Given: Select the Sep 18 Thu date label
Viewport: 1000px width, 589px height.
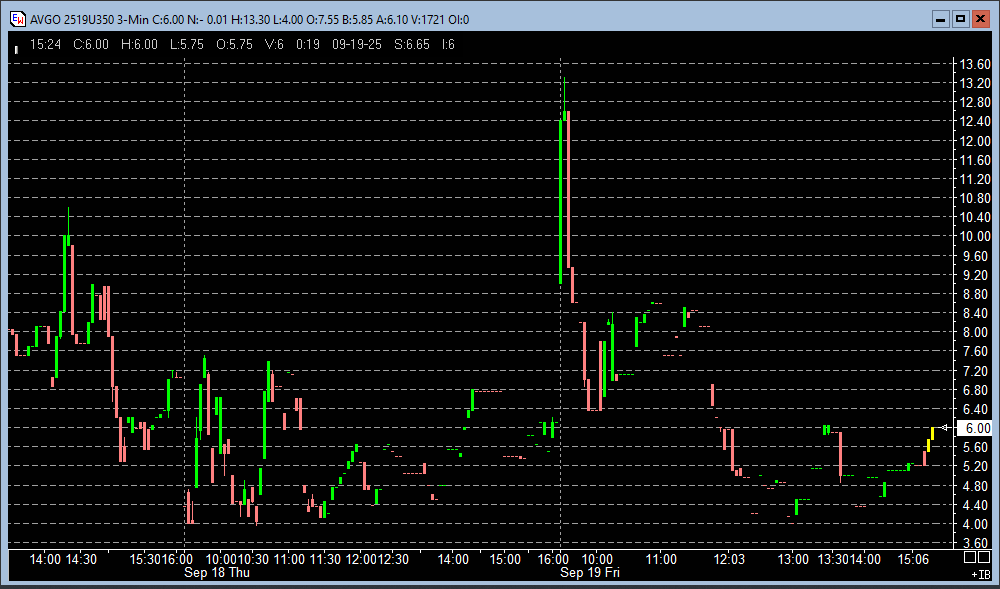Looking at the screenshot, I should (216, 573).
